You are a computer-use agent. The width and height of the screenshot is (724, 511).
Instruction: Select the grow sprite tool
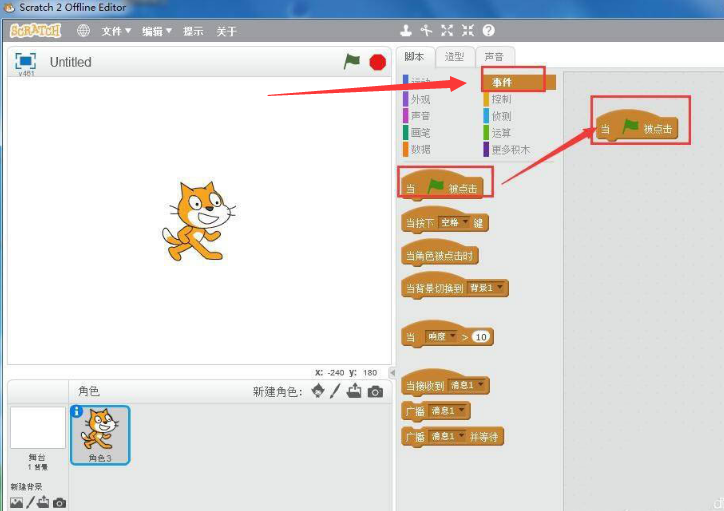pyautogui.click(x=447, y=30)
